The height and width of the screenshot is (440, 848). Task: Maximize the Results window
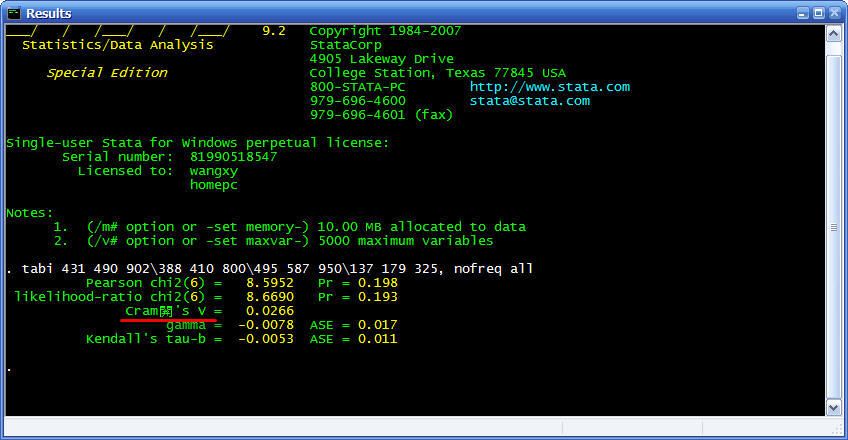click(x=819, y=13)
